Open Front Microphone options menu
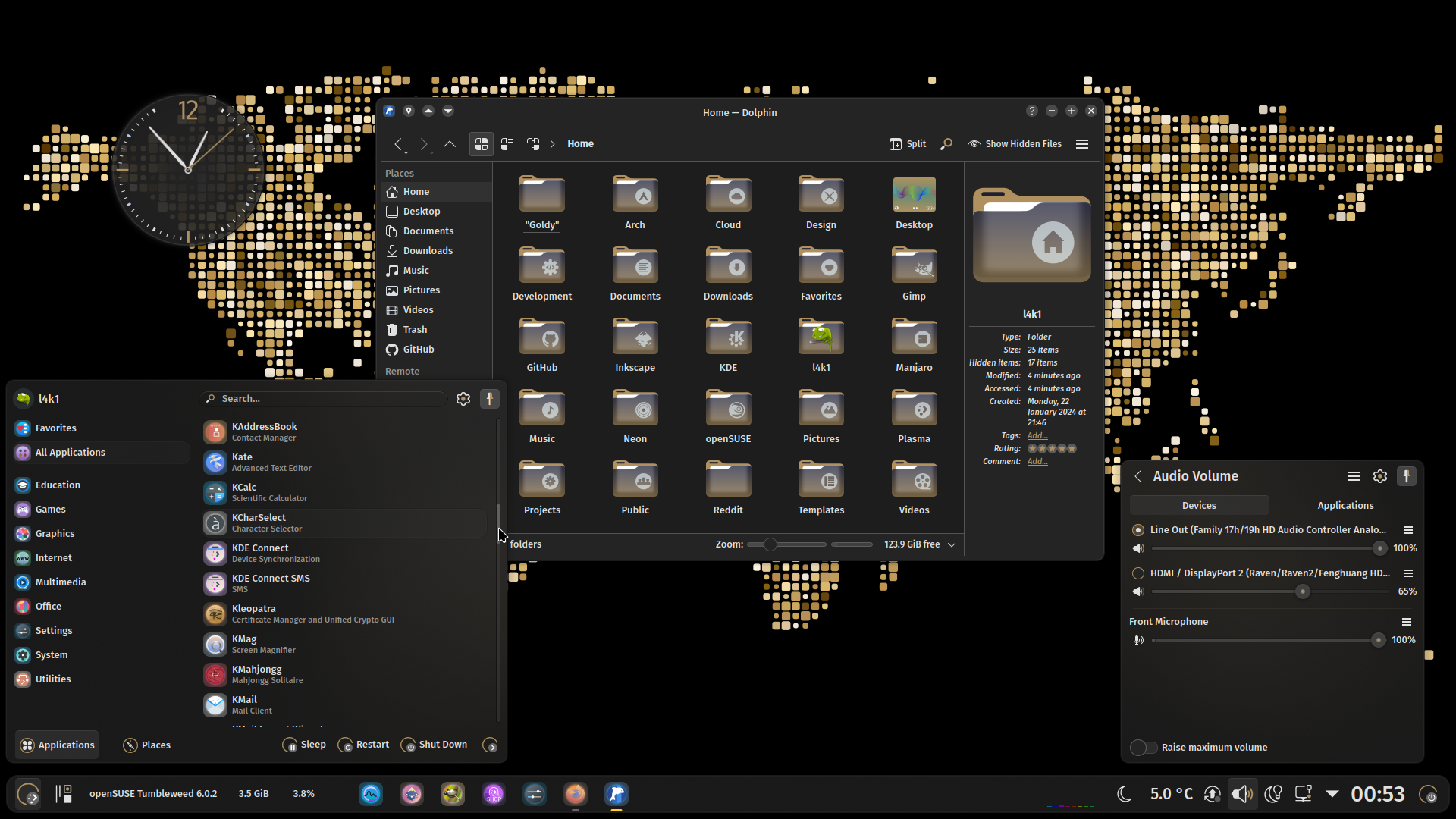1456x819 pixels. pyautogui.click(x=1407, y=622)
